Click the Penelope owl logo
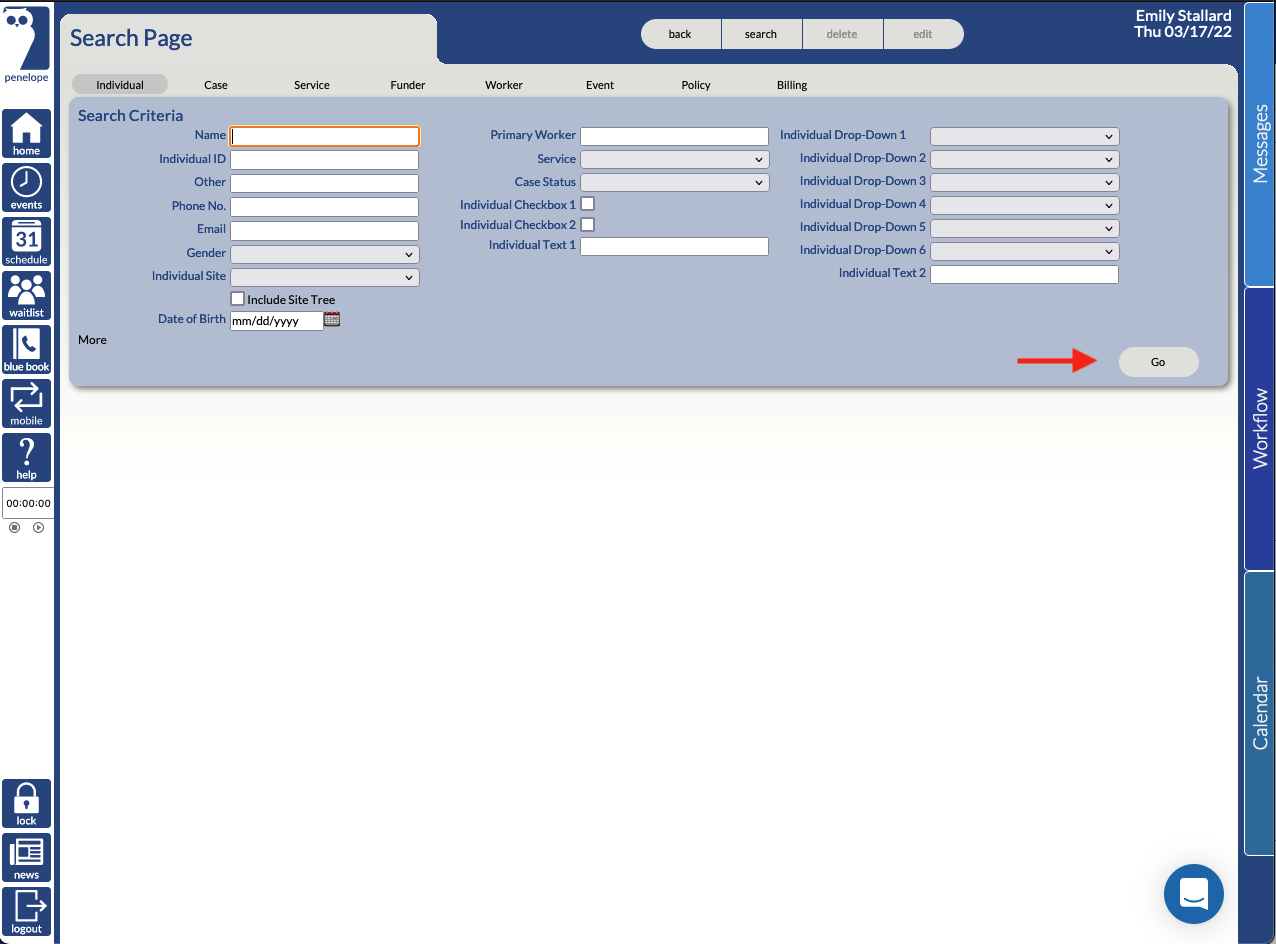 click(x=26, y=44)
